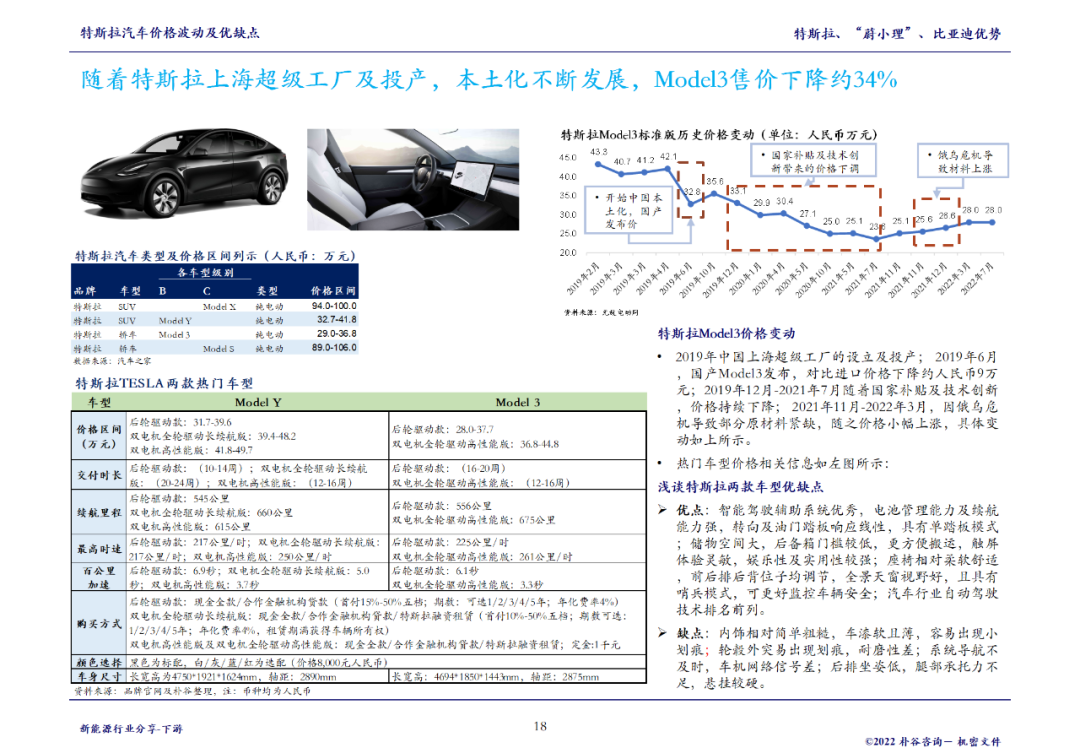Click footer text 新能源行业分享-下游

click(x=131, y=729)
